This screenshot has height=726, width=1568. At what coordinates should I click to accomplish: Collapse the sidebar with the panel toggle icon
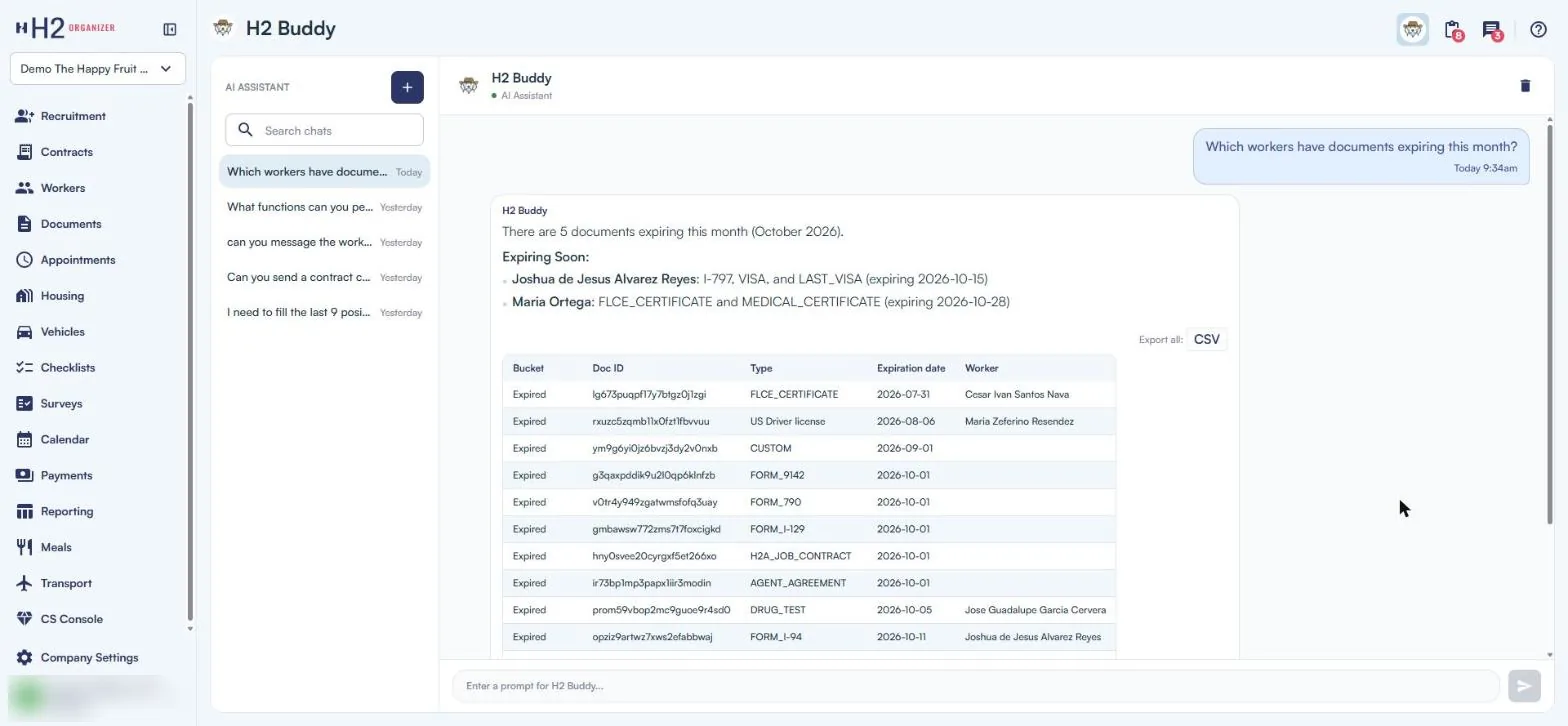[x=170, y=29]
